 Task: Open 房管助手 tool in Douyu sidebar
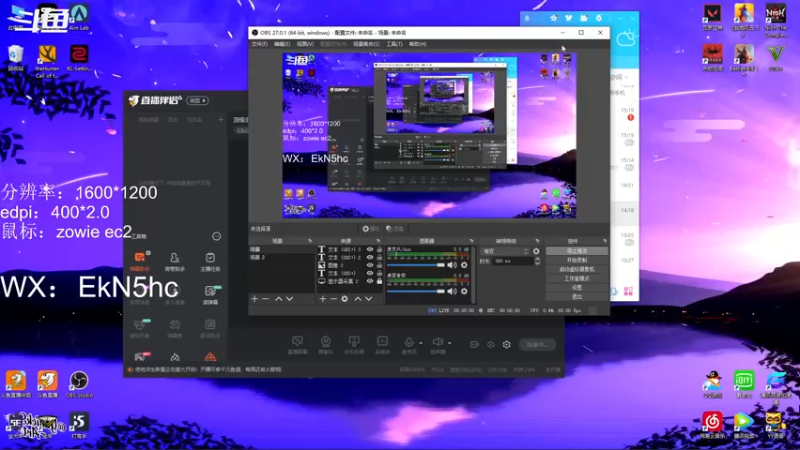click(174, 262)
